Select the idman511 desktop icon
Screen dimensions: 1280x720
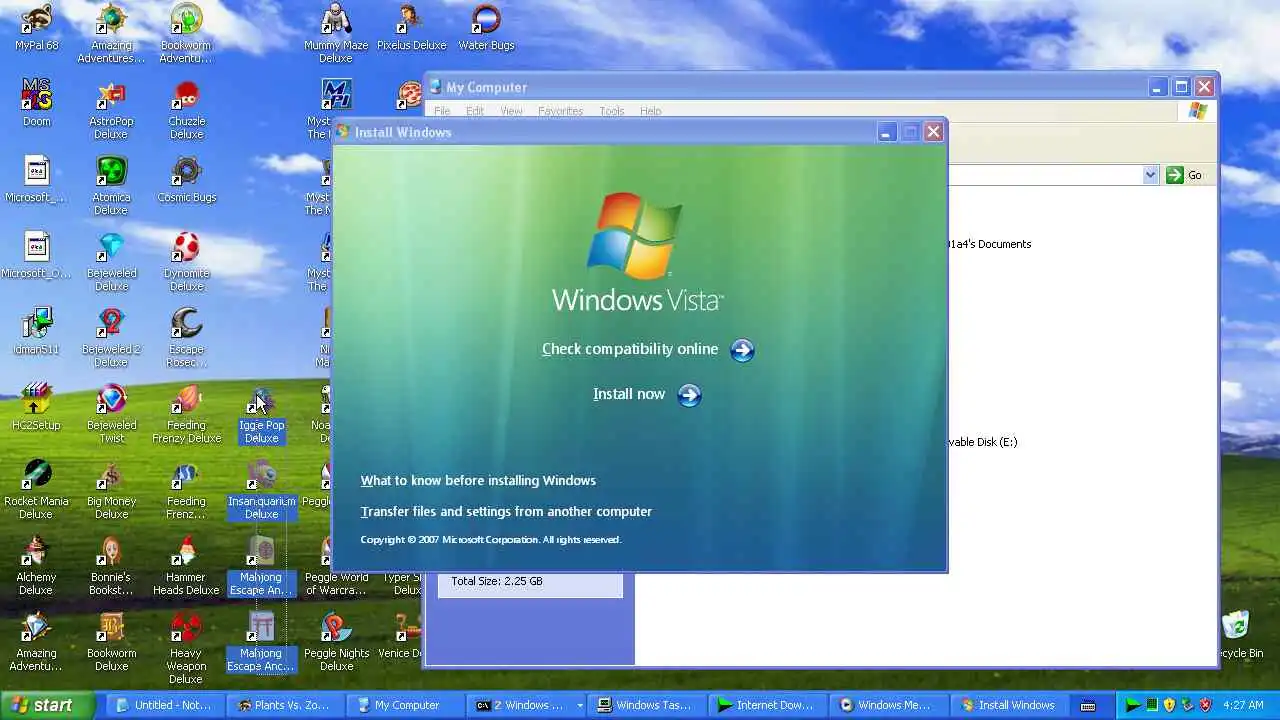click(36, 331)
